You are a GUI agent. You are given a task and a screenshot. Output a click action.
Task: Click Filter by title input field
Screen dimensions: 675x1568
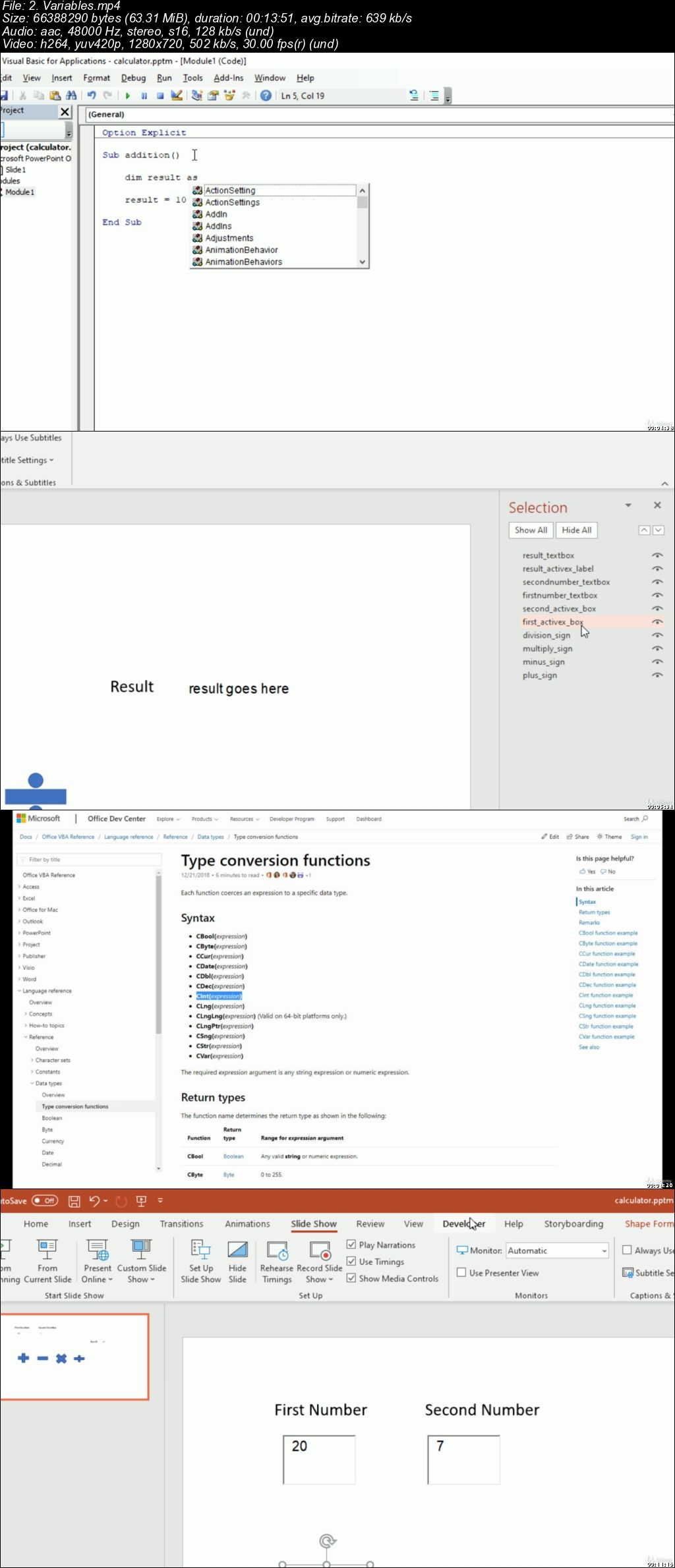(89, 859)
